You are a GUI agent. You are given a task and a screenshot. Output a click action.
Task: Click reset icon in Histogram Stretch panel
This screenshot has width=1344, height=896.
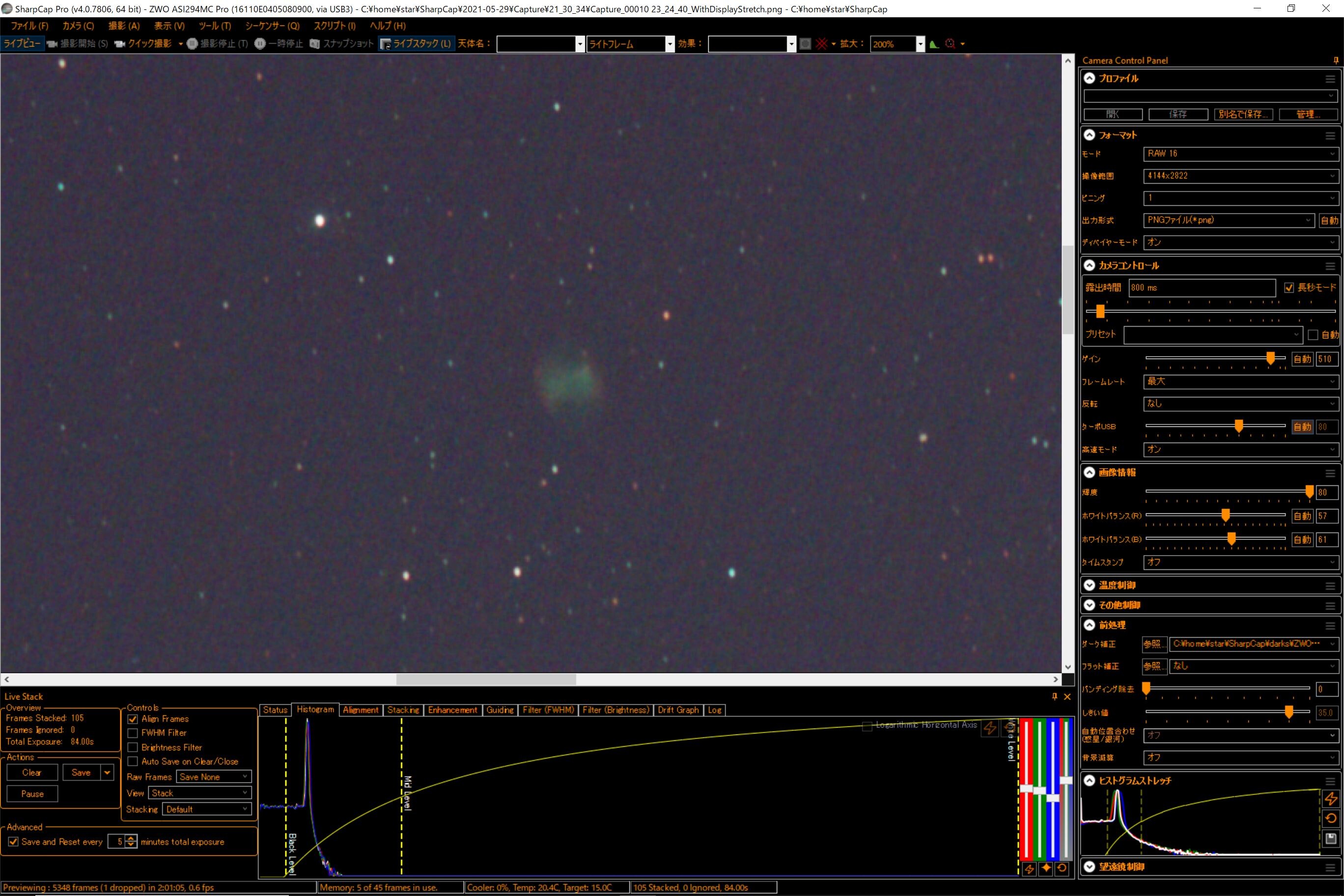1330,818
